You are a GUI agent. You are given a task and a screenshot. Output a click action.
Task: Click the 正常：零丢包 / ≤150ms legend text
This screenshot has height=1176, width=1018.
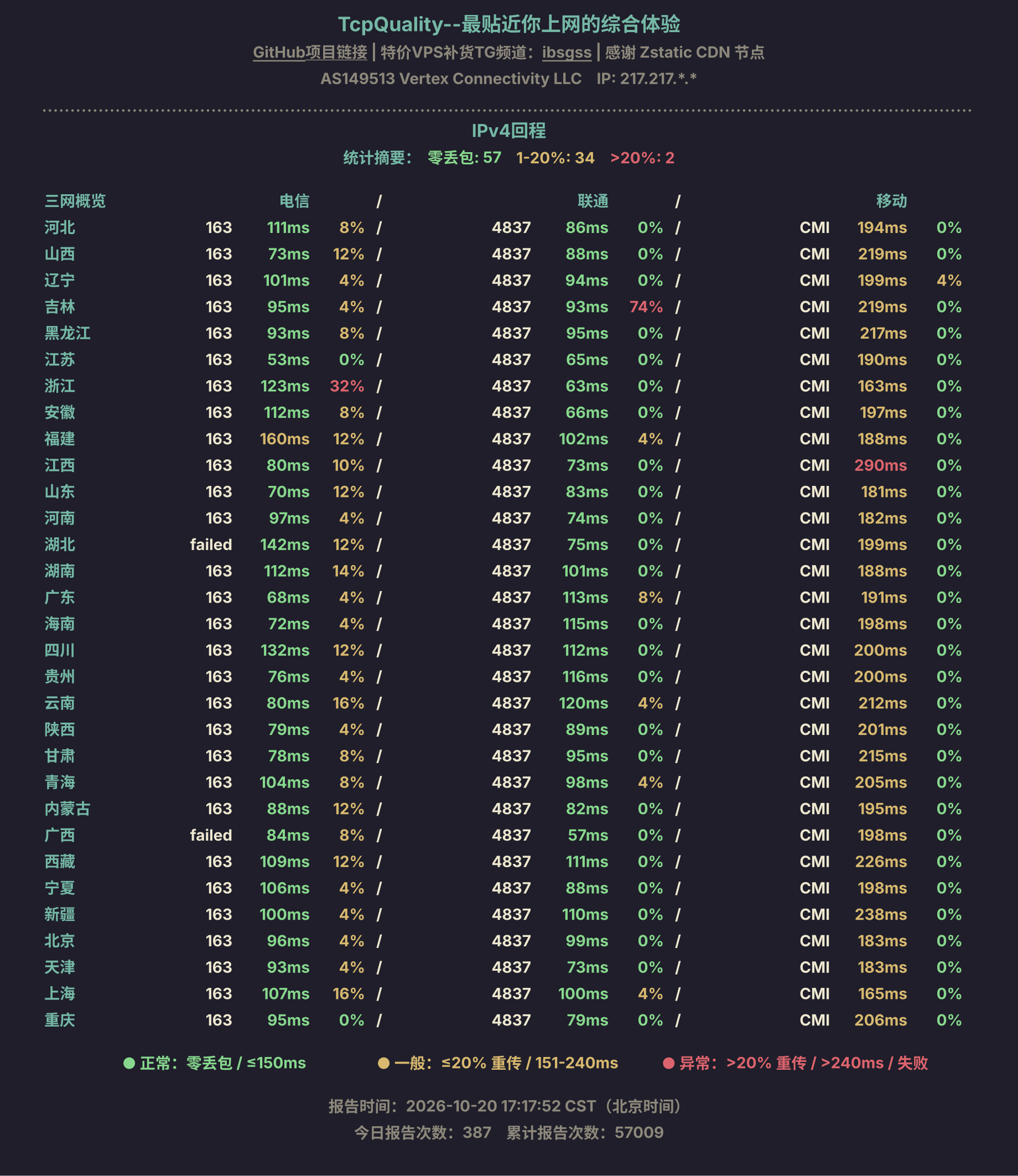[x=222, y=1063]
